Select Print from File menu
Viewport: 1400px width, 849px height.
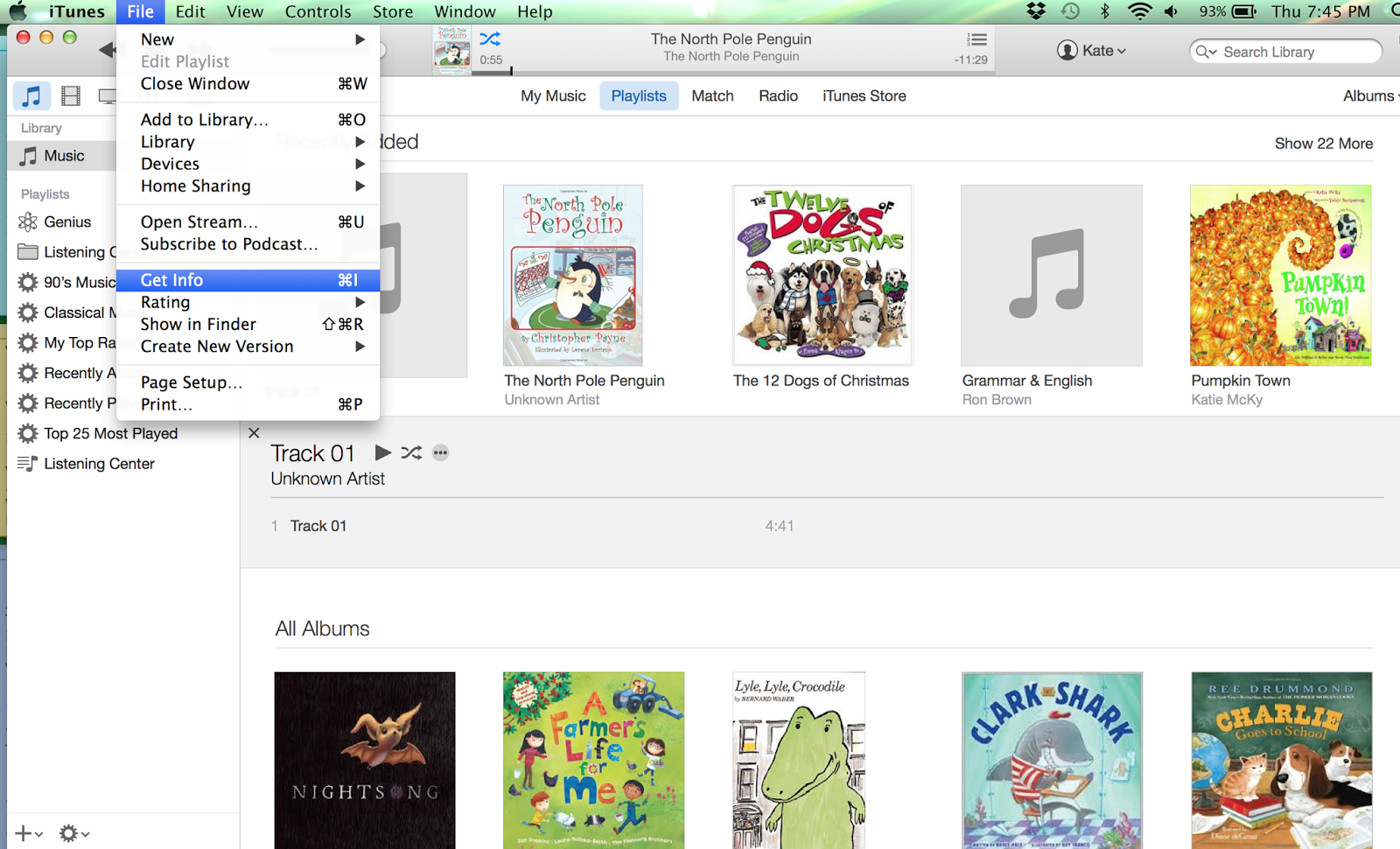(x=248, y=404)
